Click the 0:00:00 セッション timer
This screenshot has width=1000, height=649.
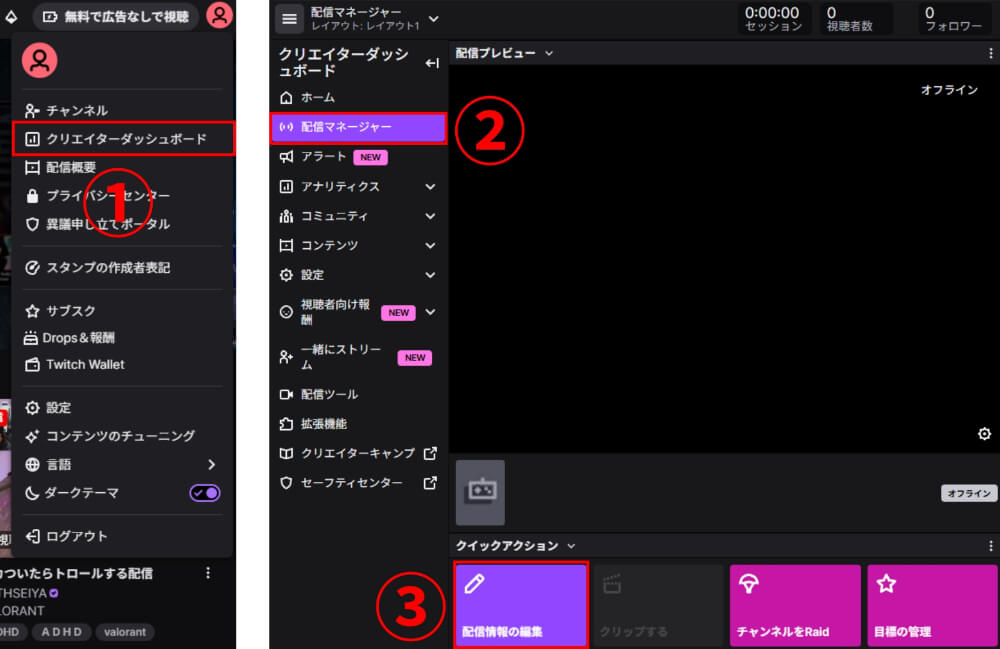point(773,18)
